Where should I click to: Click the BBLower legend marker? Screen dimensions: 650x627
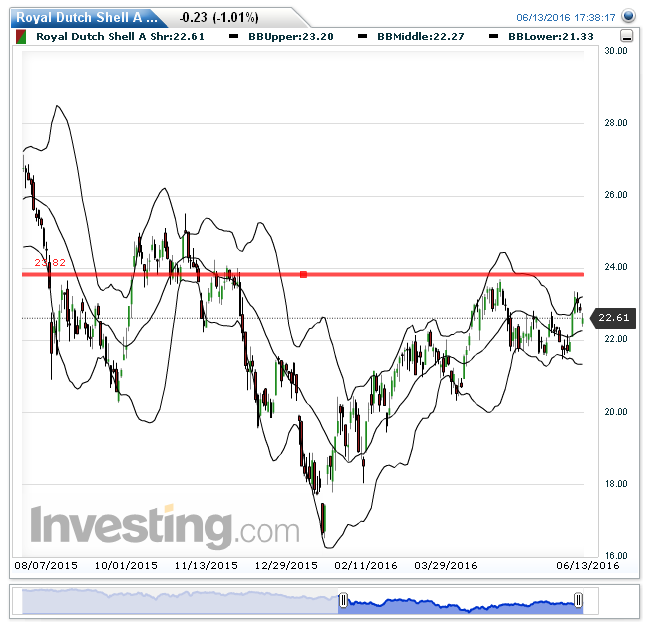pyautogui.click(x=493, y=36)
